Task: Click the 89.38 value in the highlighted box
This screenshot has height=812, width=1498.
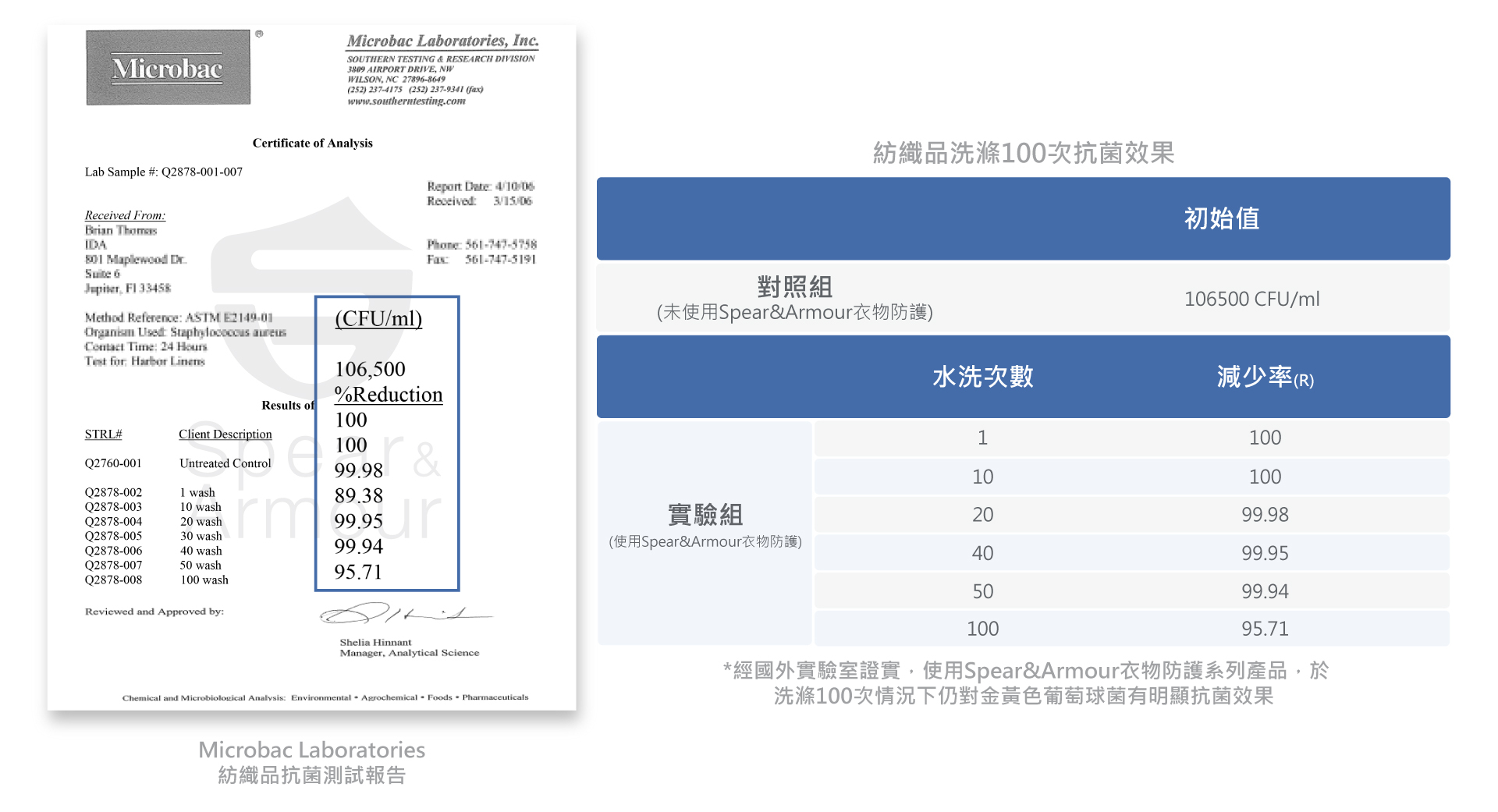Action: [358, 496]
